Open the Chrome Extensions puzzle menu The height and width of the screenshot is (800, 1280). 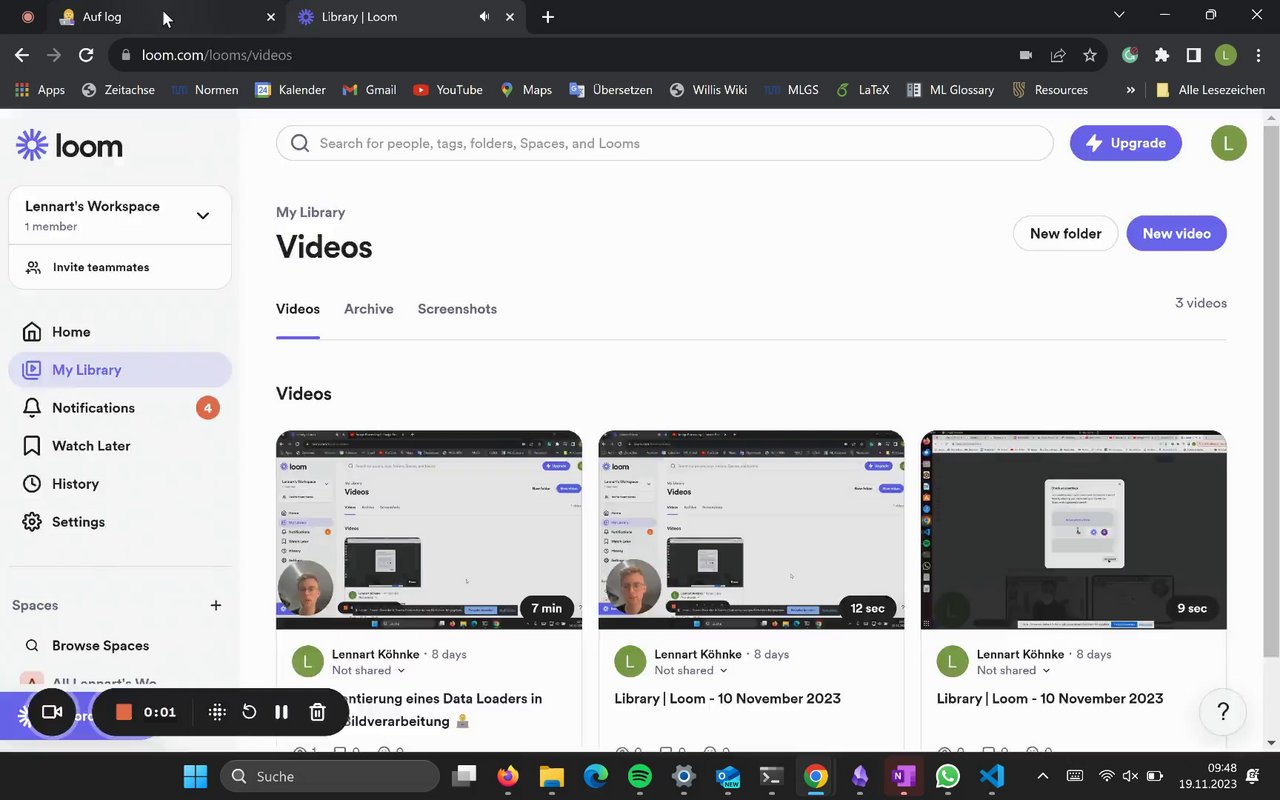pos(1162,55)
